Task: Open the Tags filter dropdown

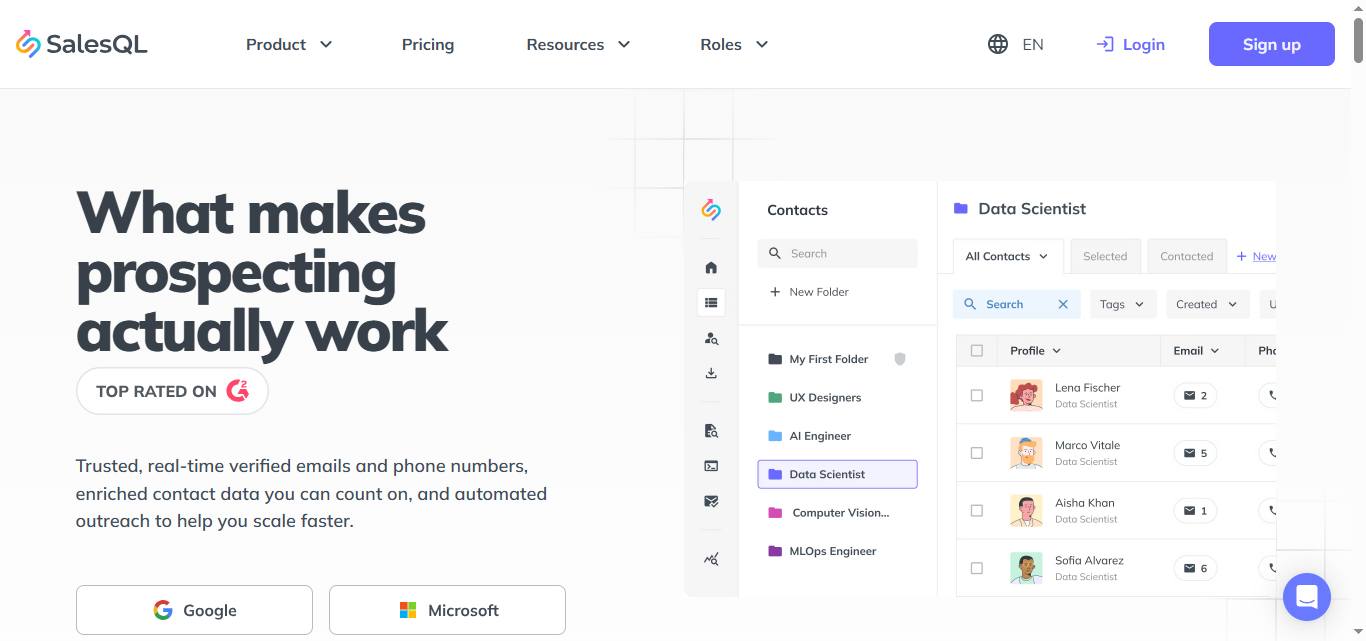Action: click(x=1122, y=304)
